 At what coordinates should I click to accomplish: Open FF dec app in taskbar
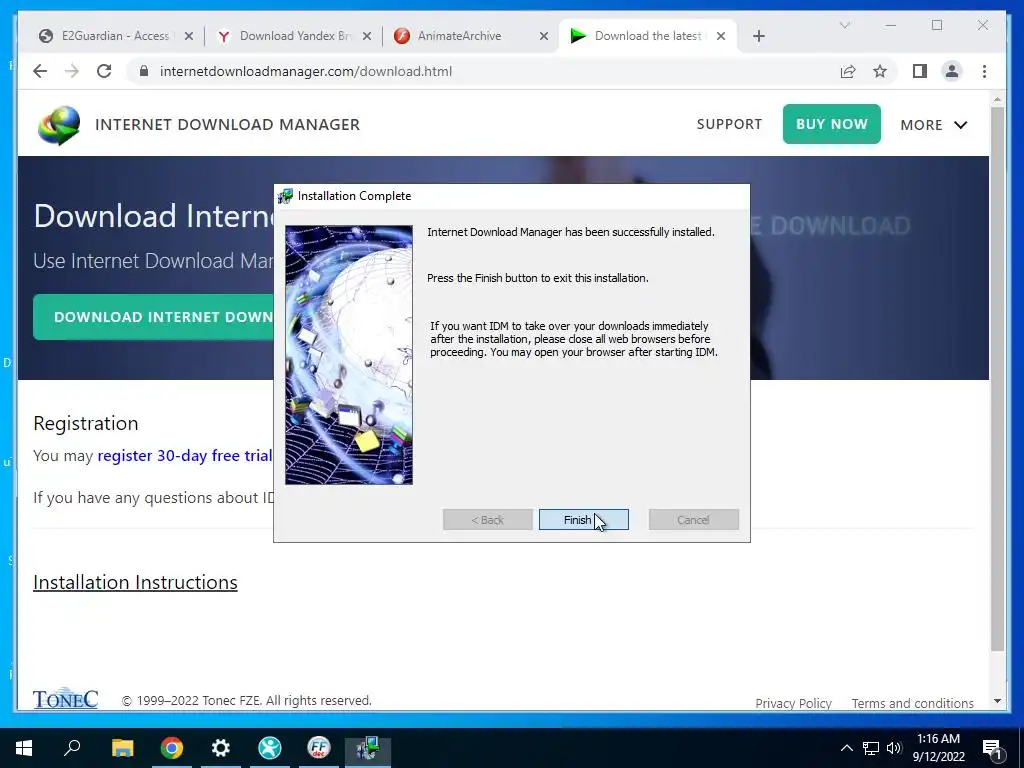point(319,748)
